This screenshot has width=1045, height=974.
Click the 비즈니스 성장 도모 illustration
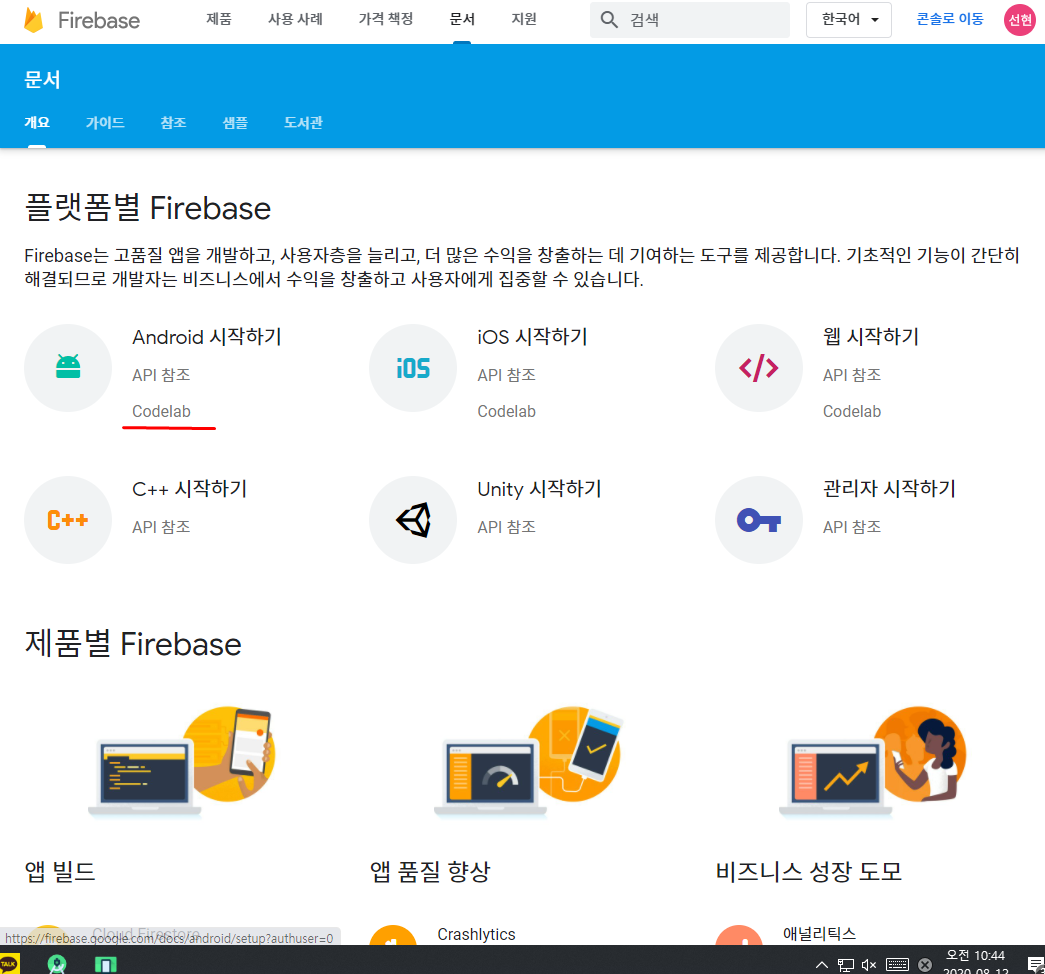(x=873, y=761)
